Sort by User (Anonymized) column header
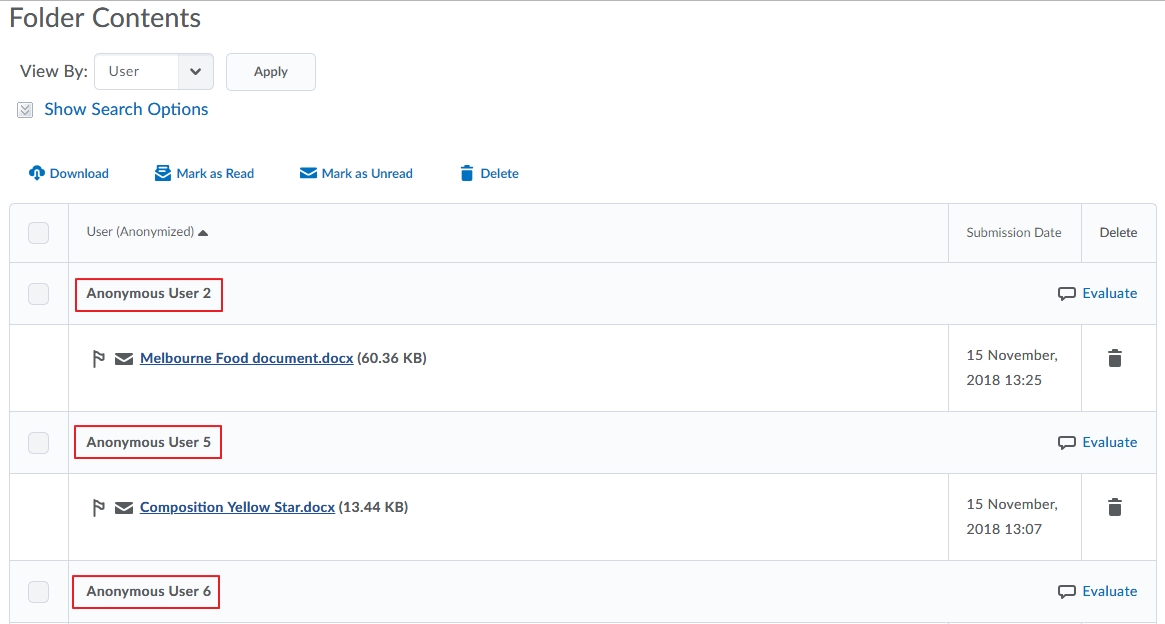The height and width of the screenshot is (624, 1165). click(140, 232)
